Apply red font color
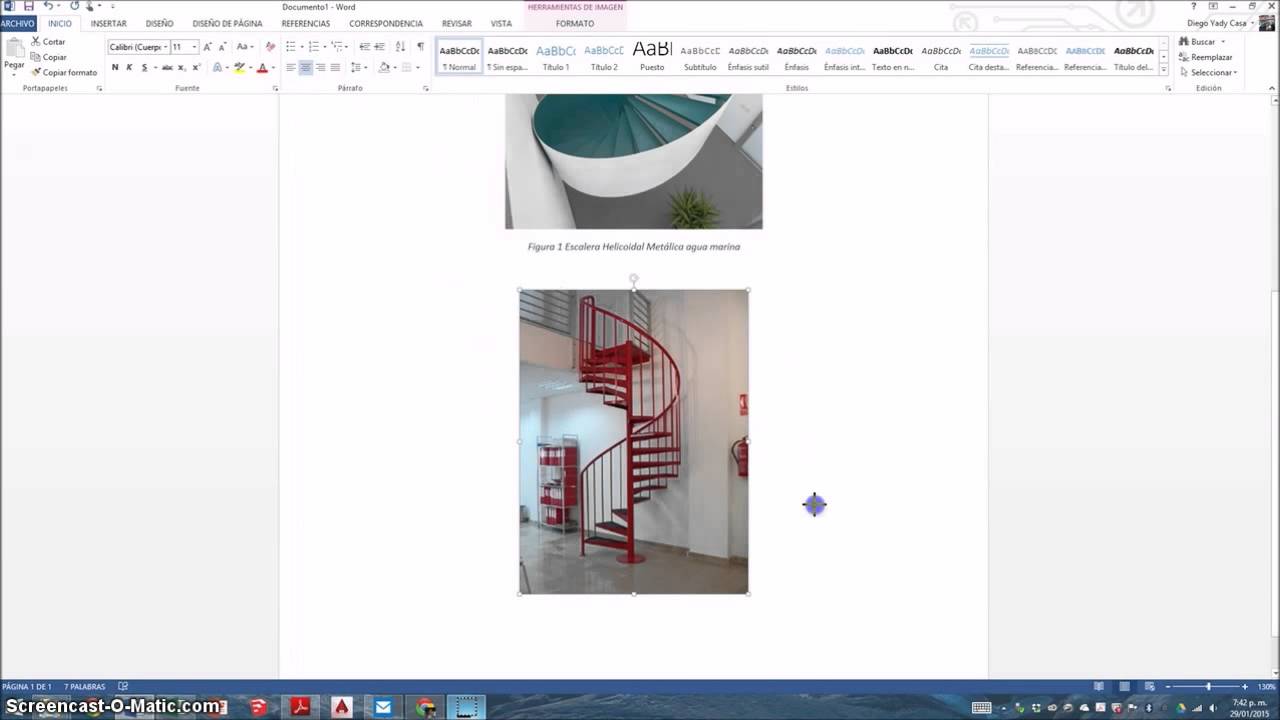The width and height of the screenshot is (1280, 720). coord(262,67)
